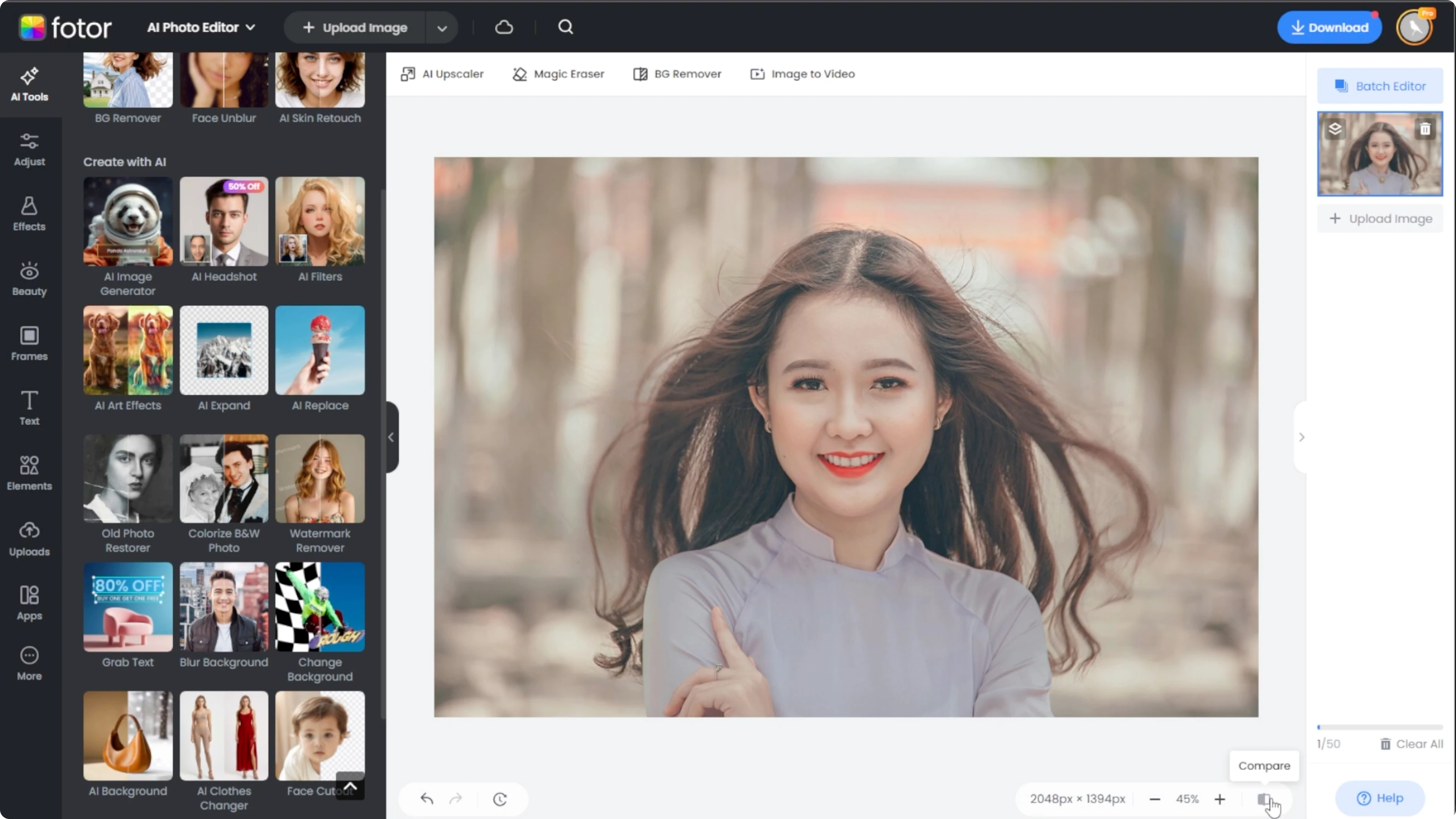The image size is (1456, 819).
Task: Open the AI Tools sidebar panel
Action: click(x=29, y=85)
